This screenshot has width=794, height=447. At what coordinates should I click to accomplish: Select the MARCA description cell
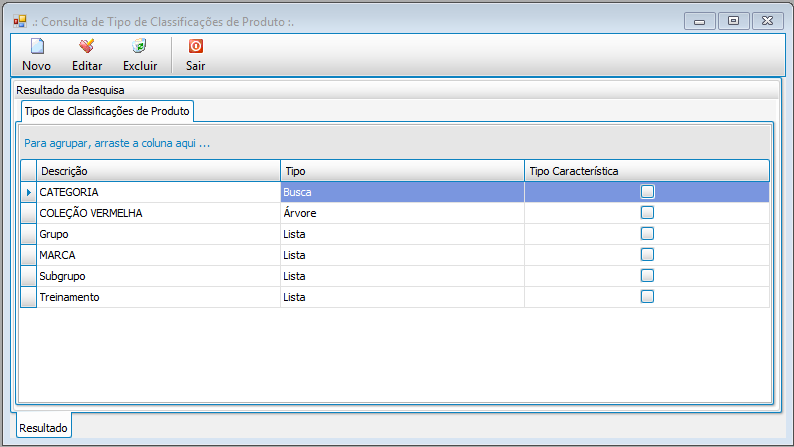[158, 255]
